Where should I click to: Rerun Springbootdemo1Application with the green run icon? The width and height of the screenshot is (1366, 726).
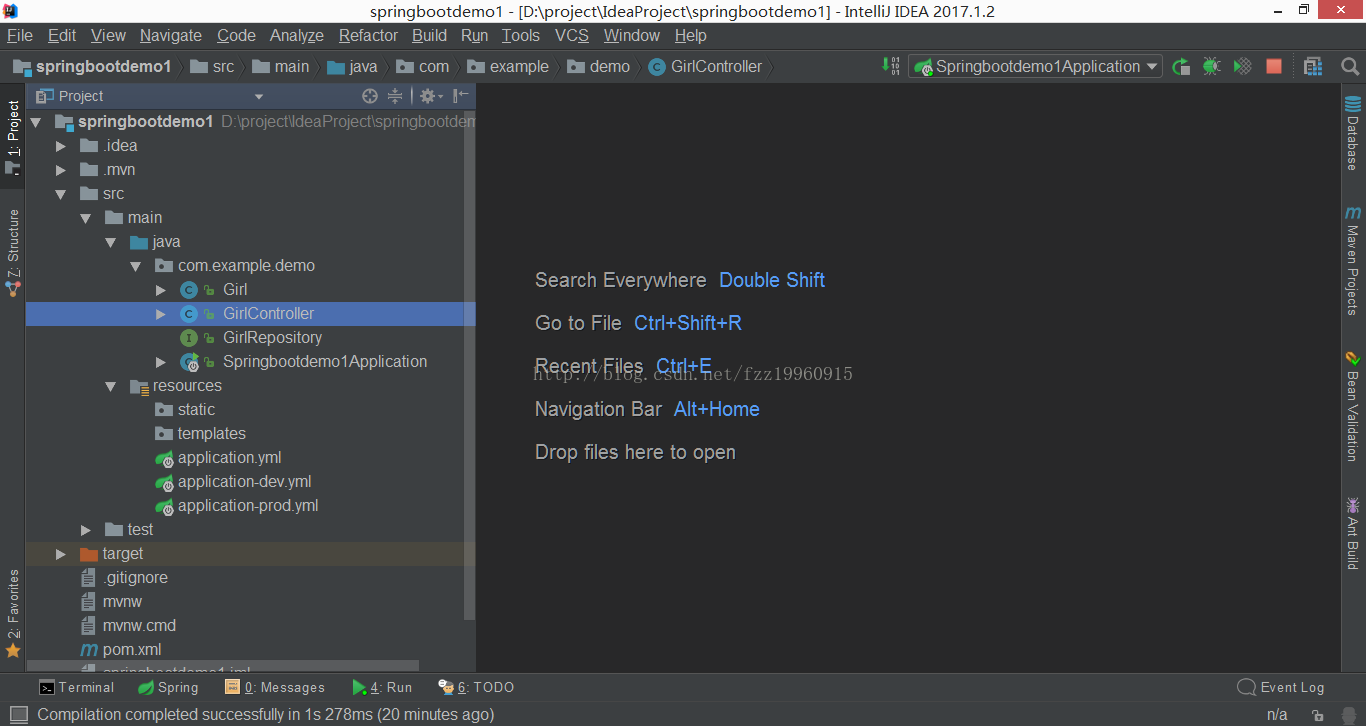[x=1181, y=66]
